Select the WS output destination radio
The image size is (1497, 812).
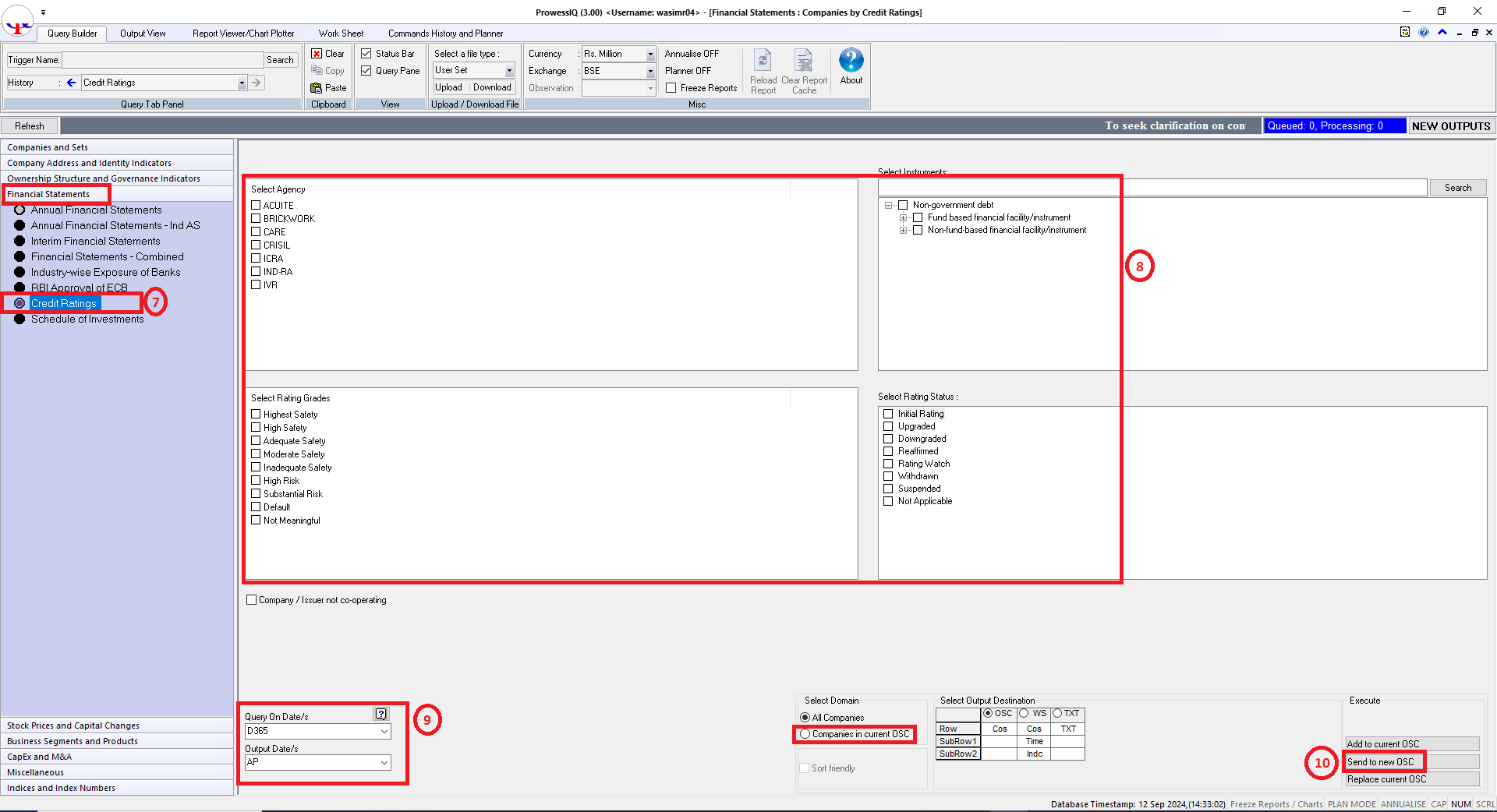coord(1024,713)
